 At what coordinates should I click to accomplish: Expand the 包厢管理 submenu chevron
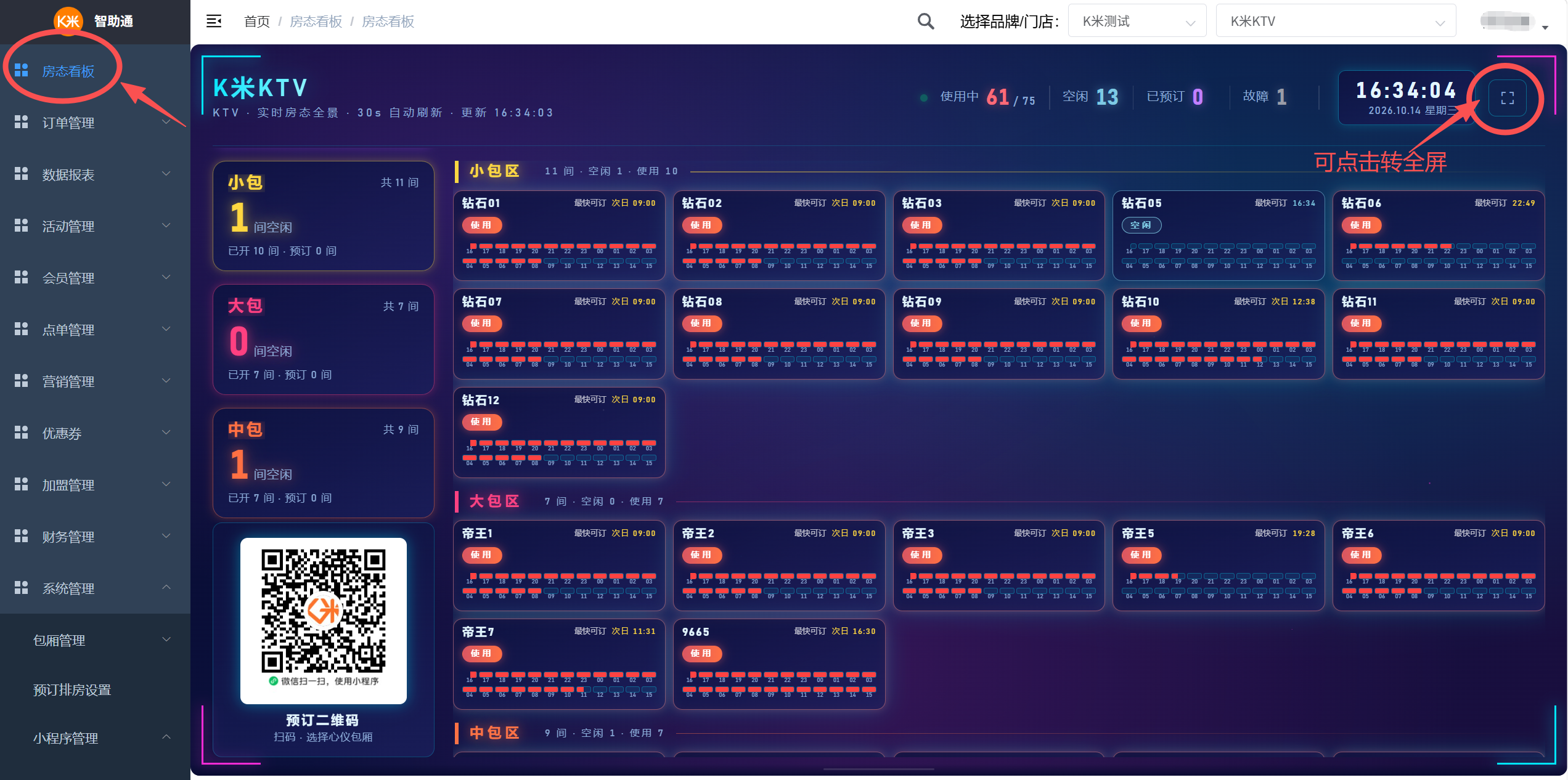[166, 640]
